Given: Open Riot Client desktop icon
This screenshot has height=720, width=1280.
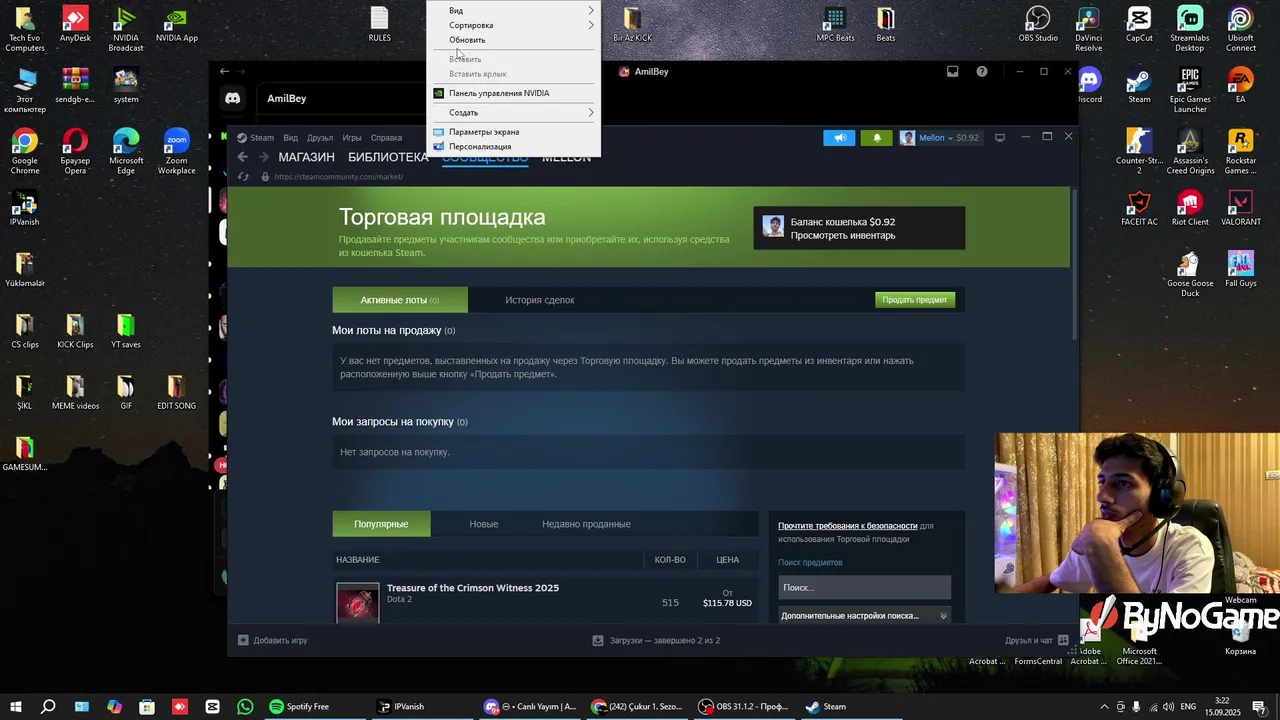Looking at the screenshot, I should coord(1190,207).
